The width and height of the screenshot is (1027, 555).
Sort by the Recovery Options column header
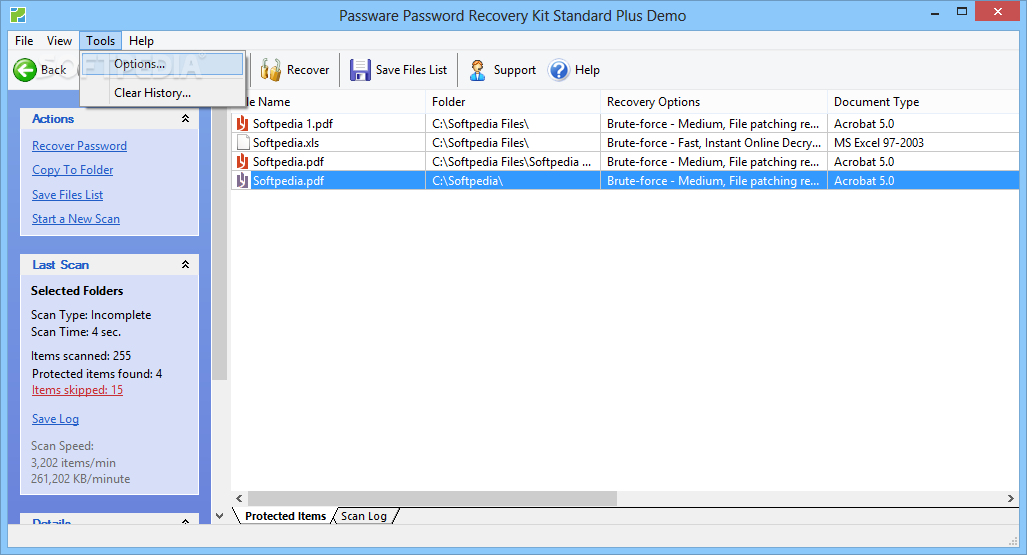tap(714, 102)
